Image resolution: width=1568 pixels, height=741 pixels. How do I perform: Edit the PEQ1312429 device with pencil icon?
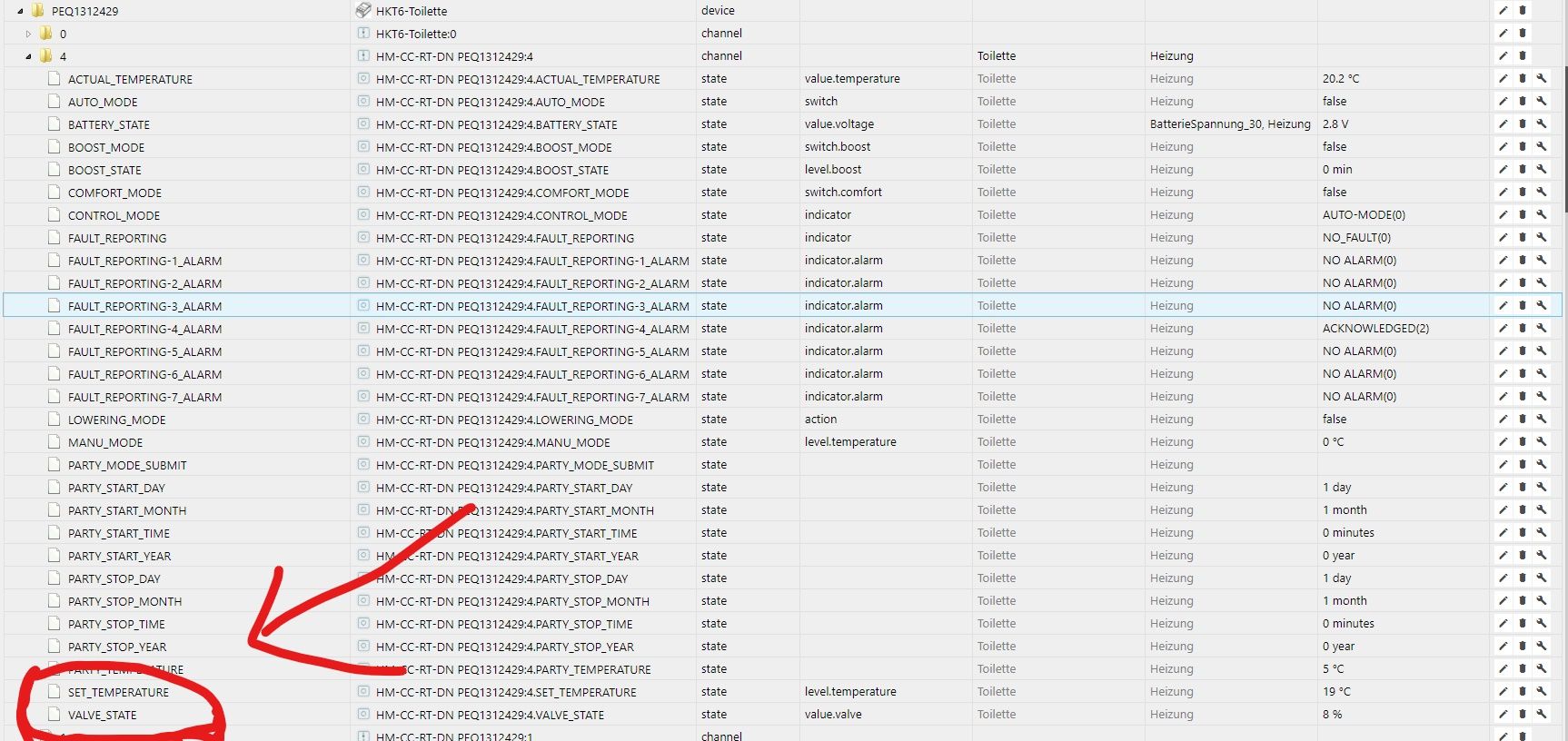click(x=1503, y=11)
